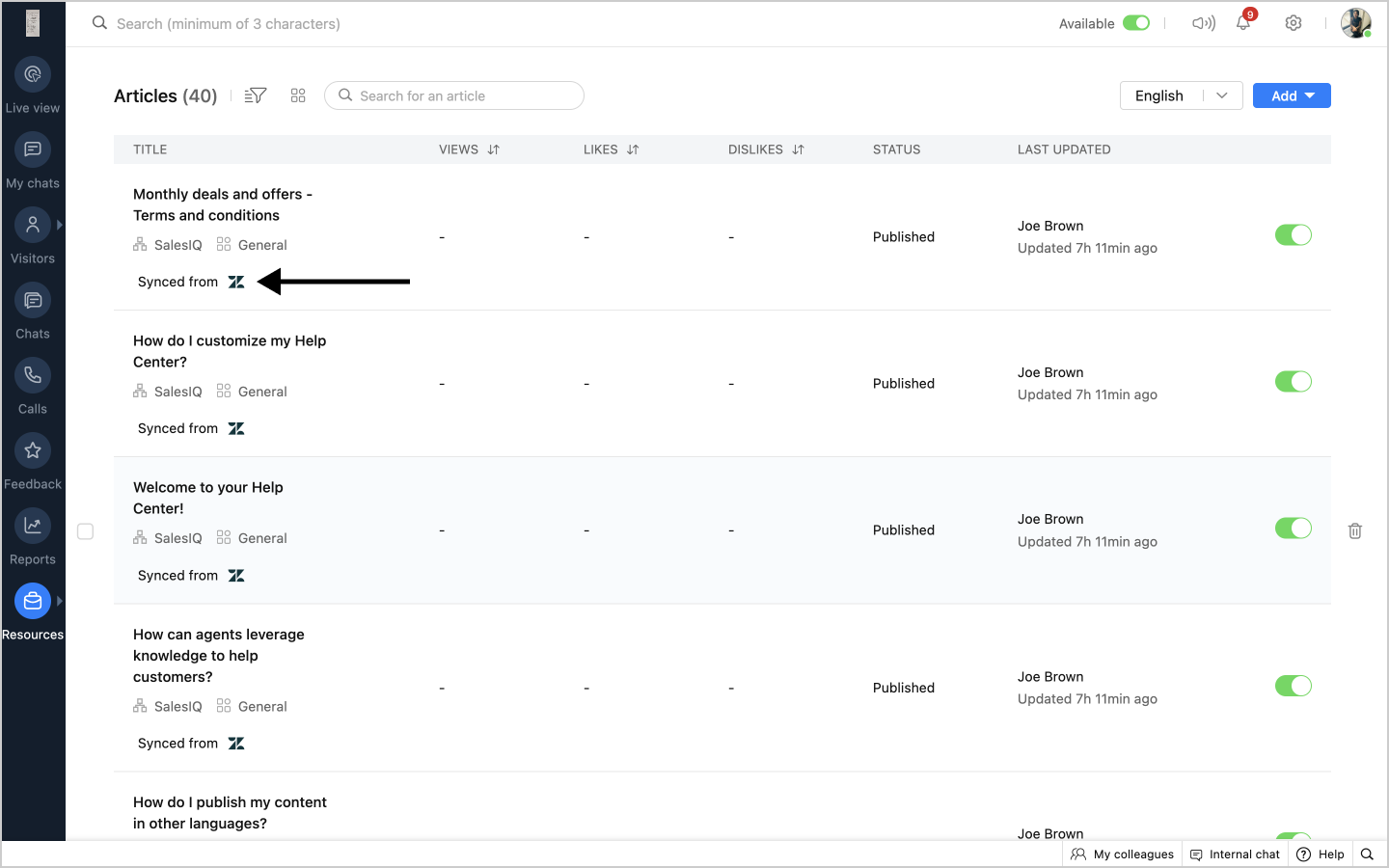Open the Chats sidebar item
This screenshot has height=868, width=1389.
[33, 301]
